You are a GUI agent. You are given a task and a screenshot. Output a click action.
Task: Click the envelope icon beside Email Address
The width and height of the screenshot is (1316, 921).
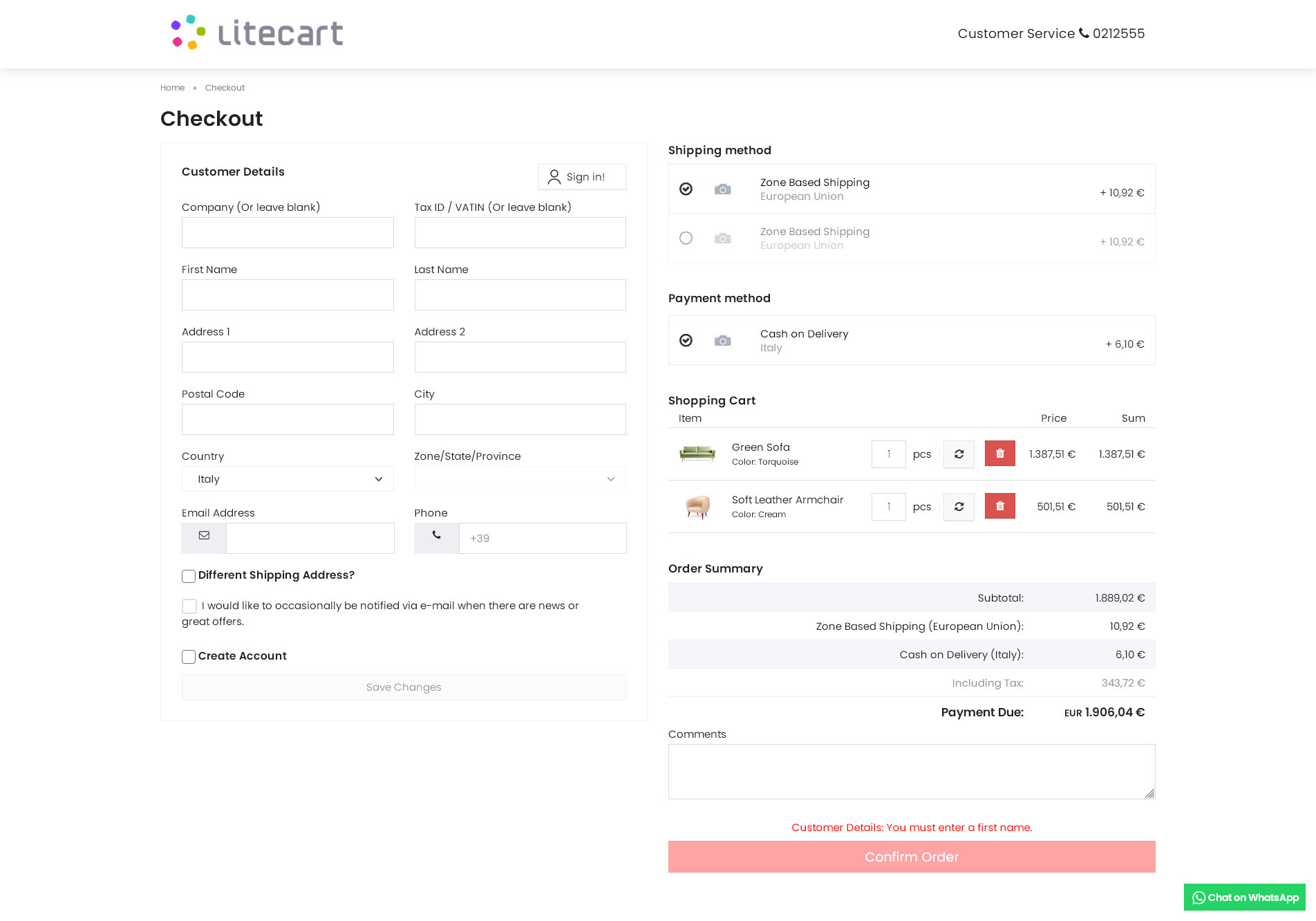tap(204, 537)
